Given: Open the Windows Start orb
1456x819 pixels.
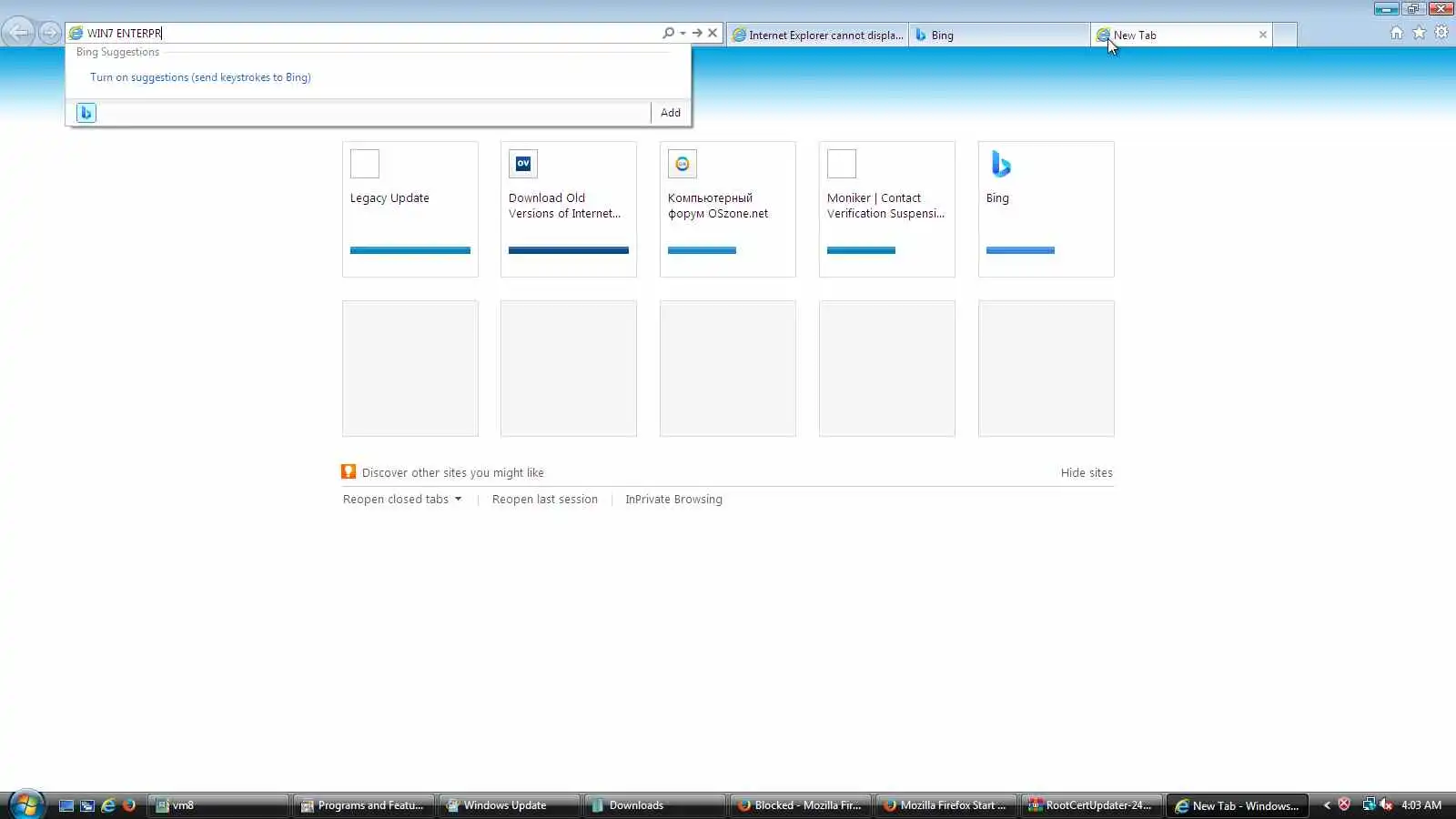Looking at the screenshot, I should pyautogui.click(x=26, y=804).
